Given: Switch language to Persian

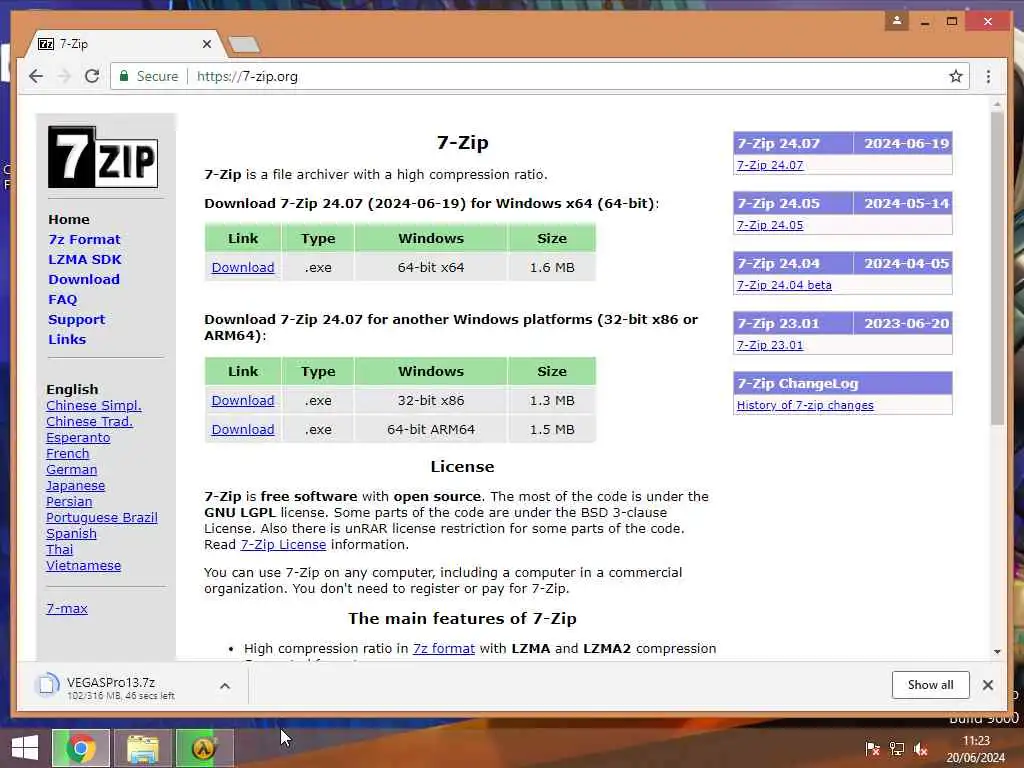Looking at the screenshot, I should click(x=69, y=502).
